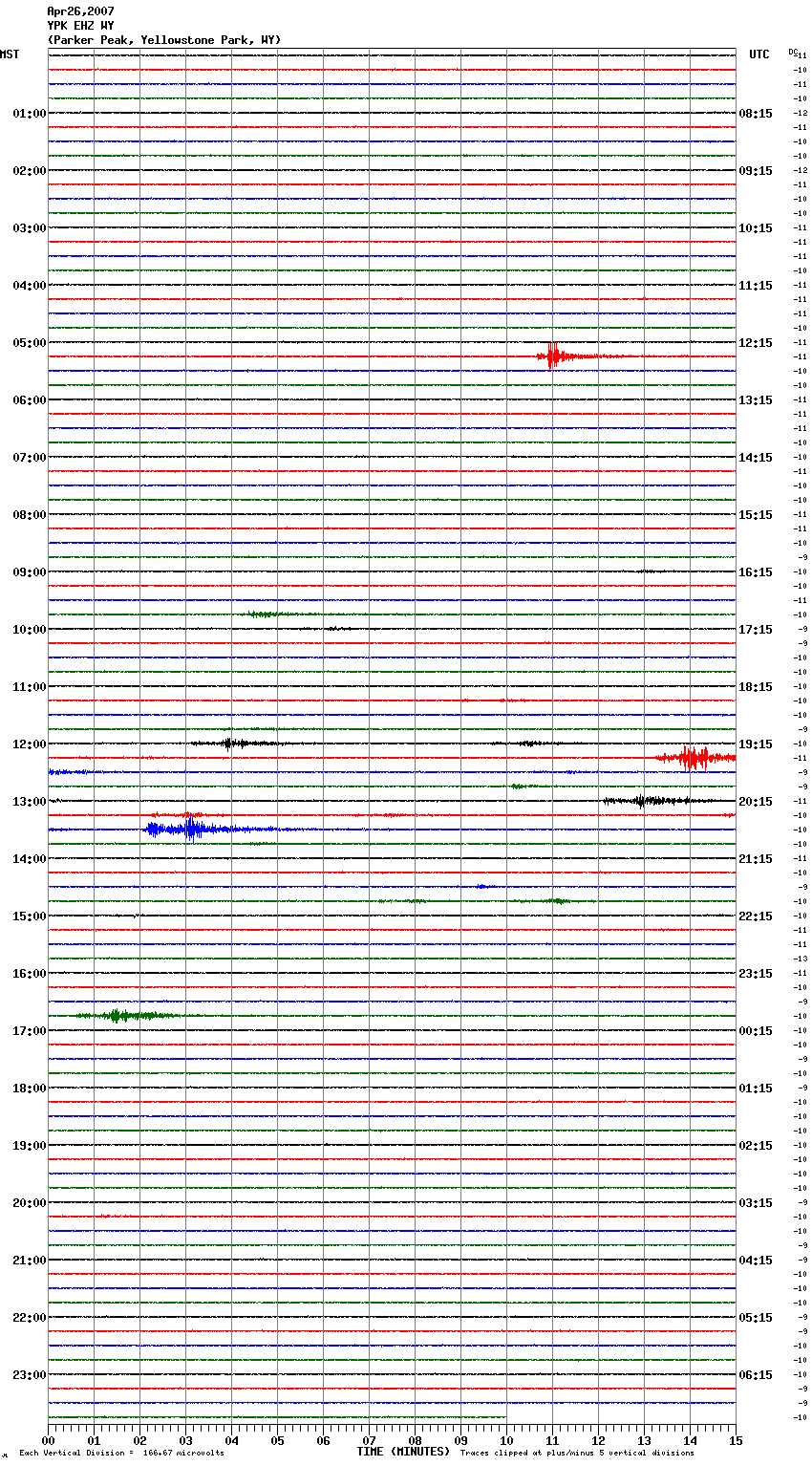812x1466 pixels.
Task: Click the Traces clipped at plus/minus 5 note
Action: click(577, 1454)
